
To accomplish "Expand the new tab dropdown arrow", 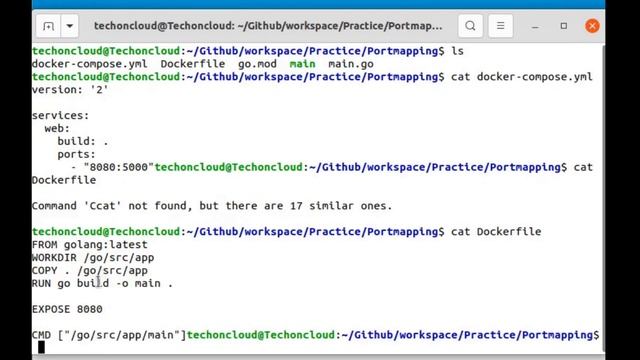I will coord(69,26).
